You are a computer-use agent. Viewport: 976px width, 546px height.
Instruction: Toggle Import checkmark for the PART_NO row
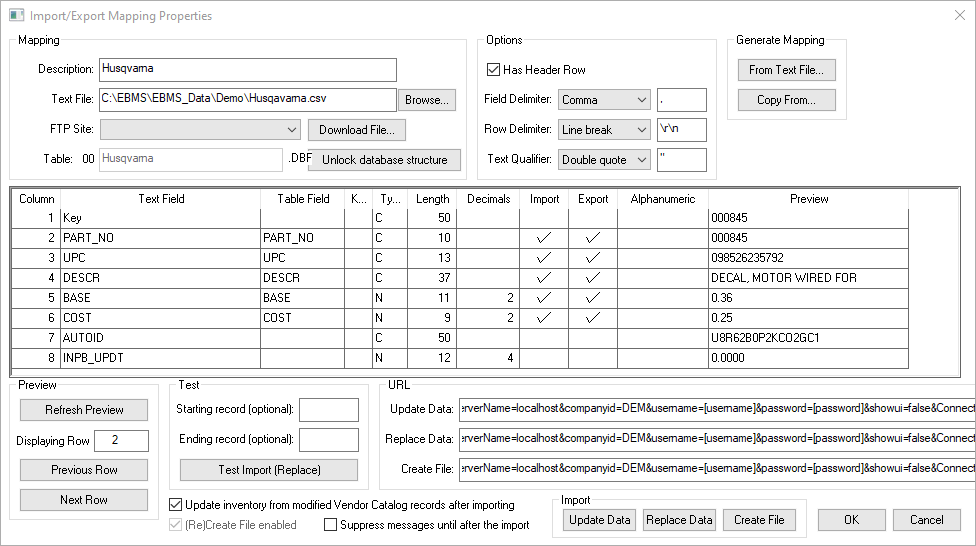pyautogui.click(x=544, y=238)
